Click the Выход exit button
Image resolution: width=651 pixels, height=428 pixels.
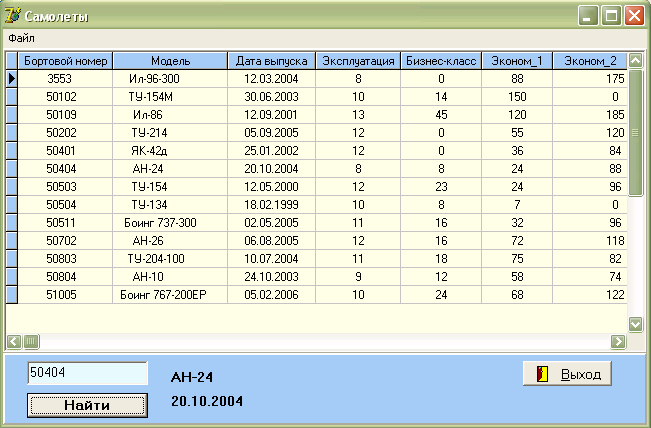click(x=567, y=374)
